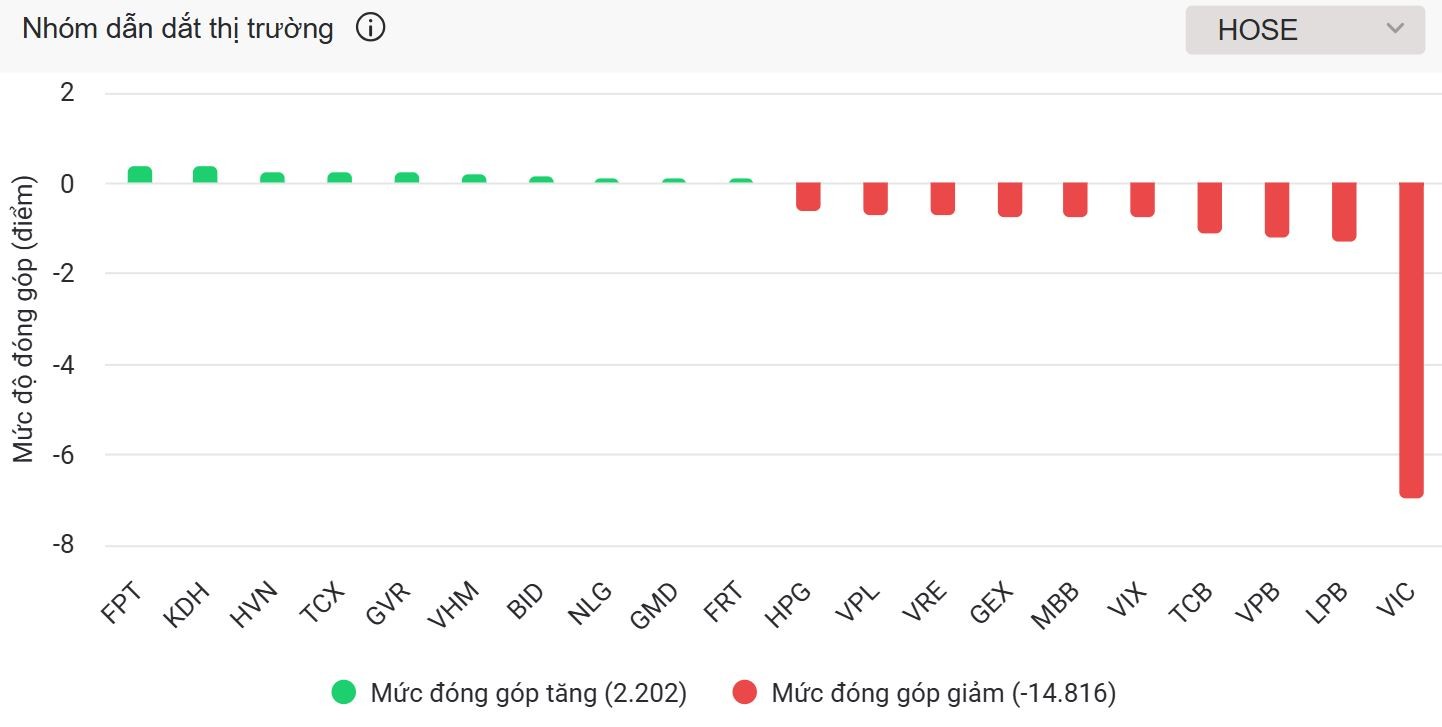
Task: Click the green legend circle swatch
Action: pyautogui.click(x=344, y=693)
